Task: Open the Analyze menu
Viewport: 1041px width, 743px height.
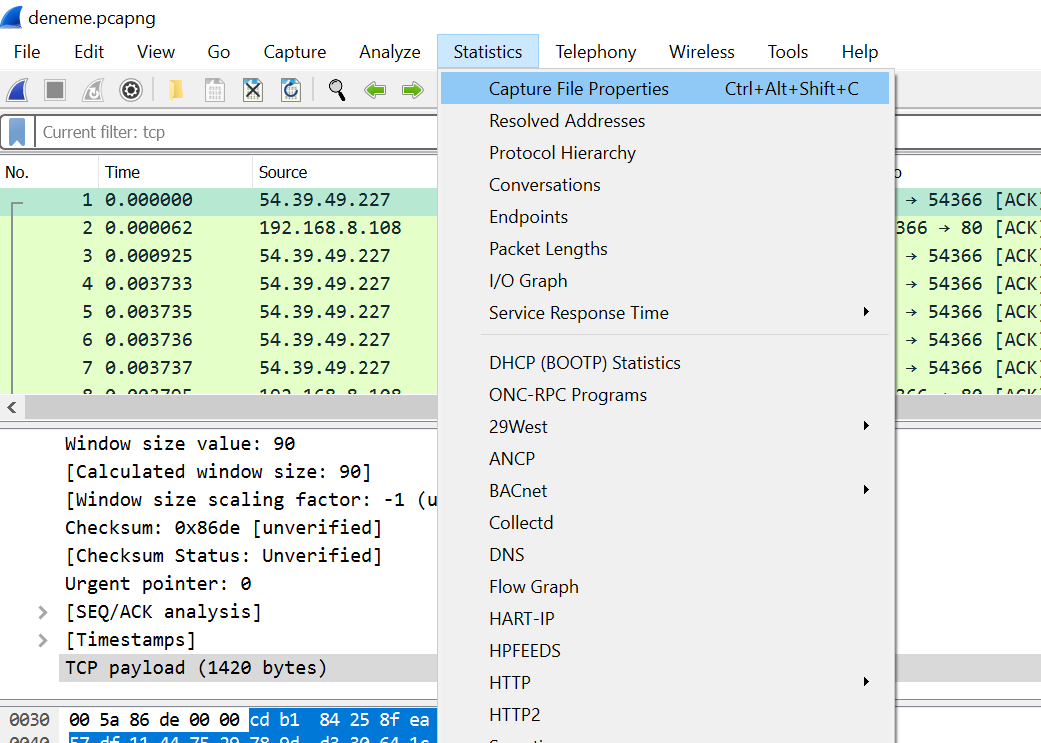Action: (x=390, y=52)
